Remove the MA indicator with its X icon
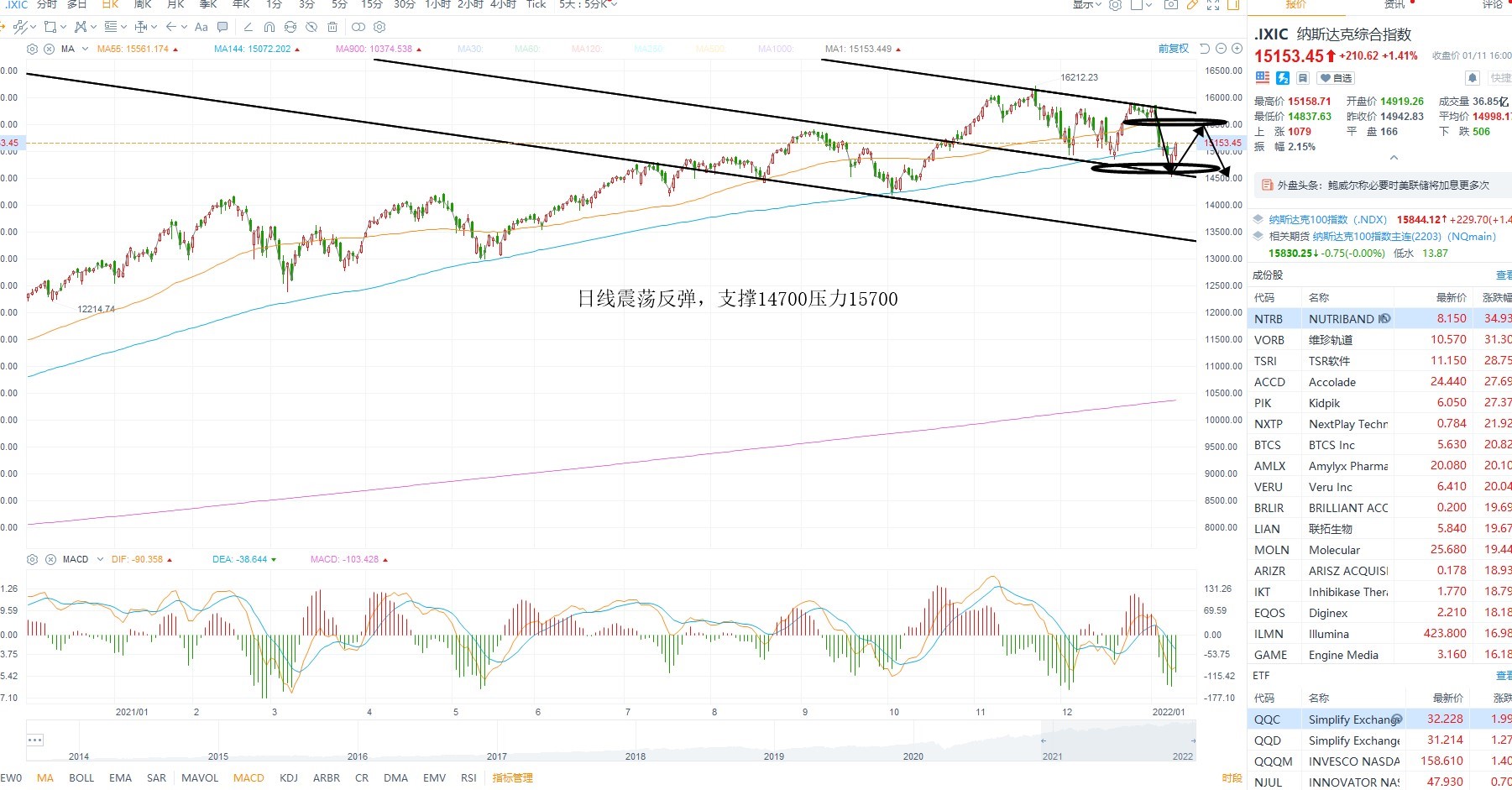1512x790 pixels. [x=50, y=49]
